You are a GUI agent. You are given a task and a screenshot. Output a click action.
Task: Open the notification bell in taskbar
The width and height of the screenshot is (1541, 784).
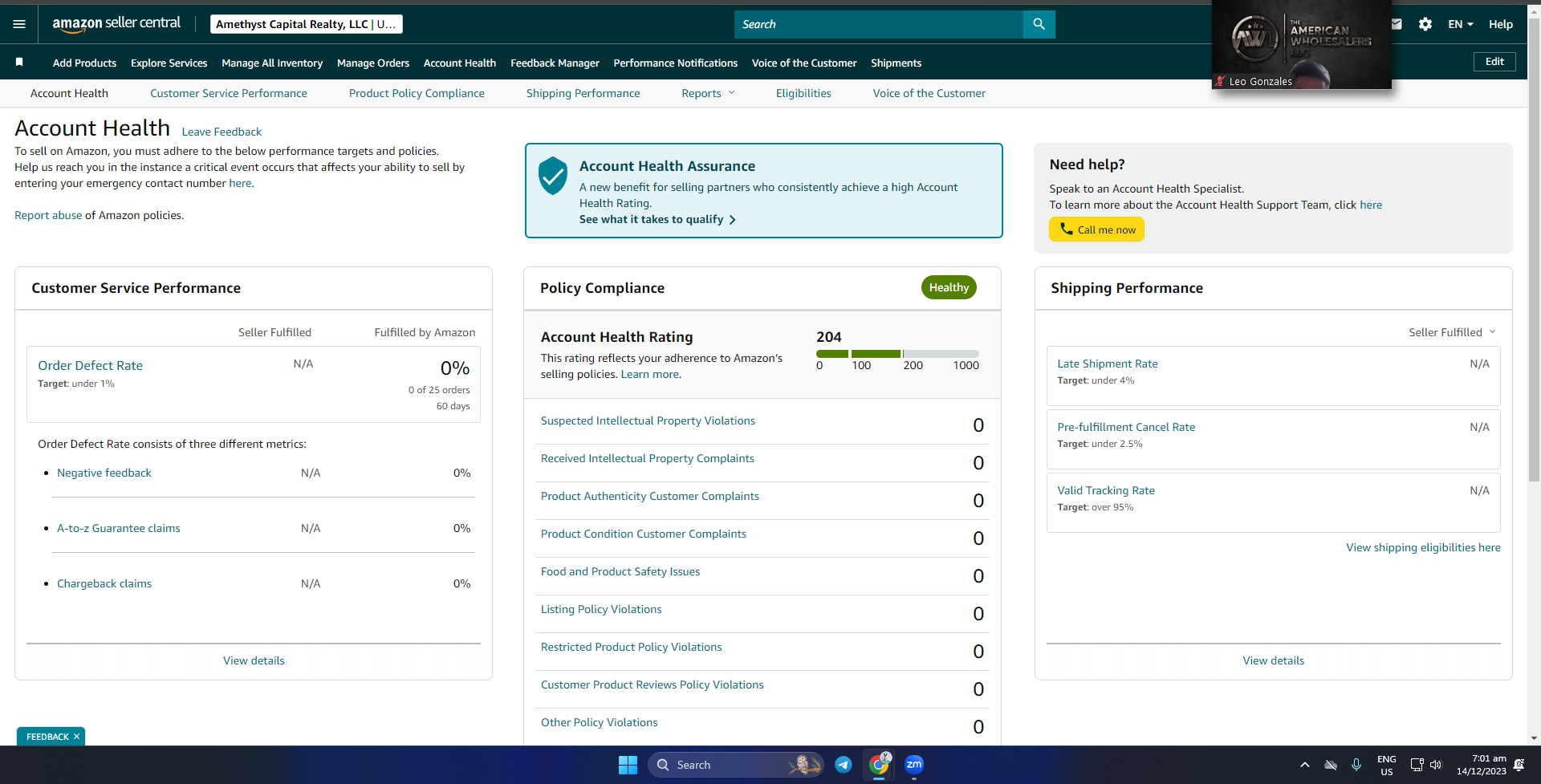pos(1519,765)
